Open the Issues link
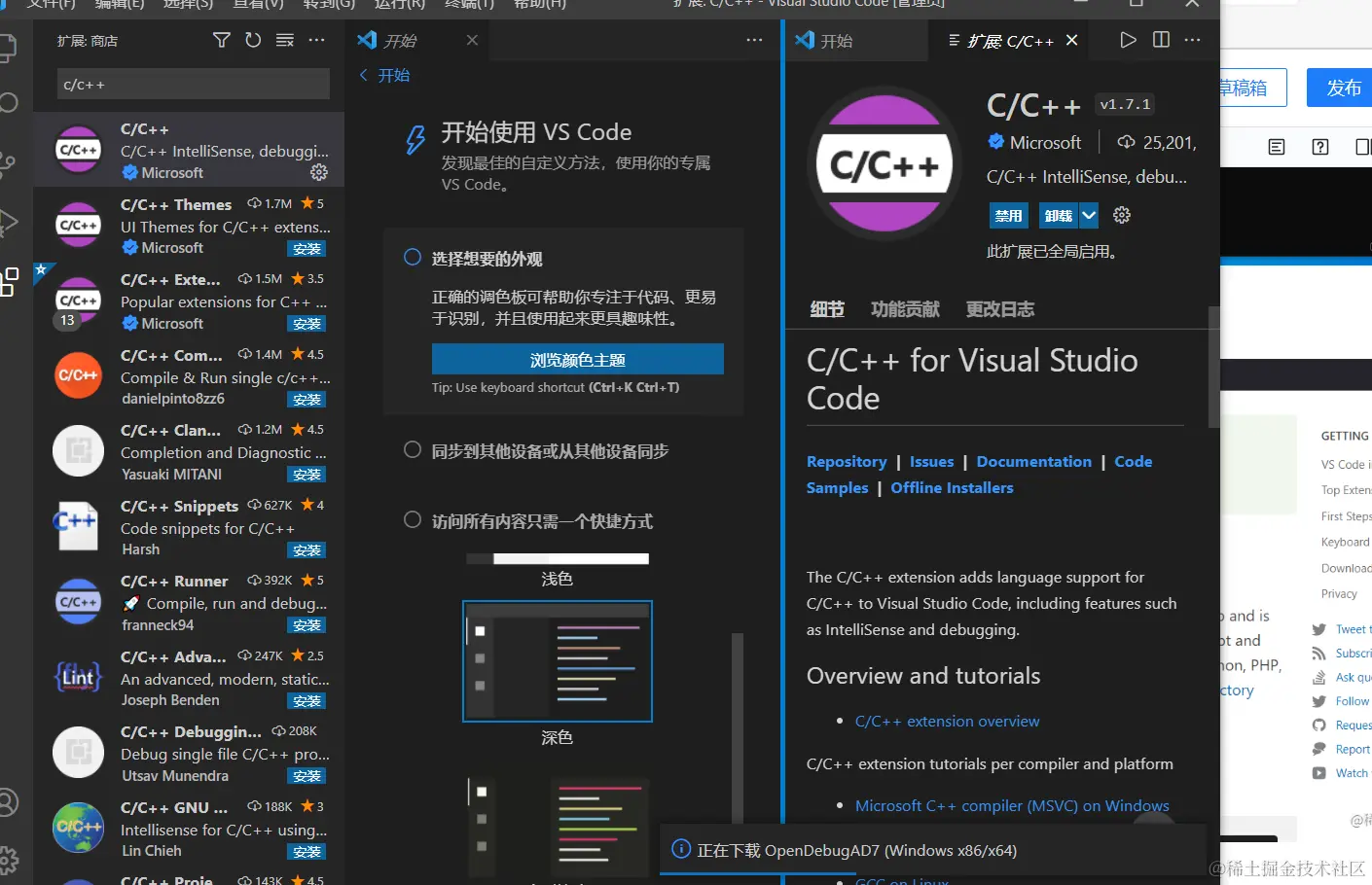Viewport: 1372px width, 885px height. pos(931,461)
